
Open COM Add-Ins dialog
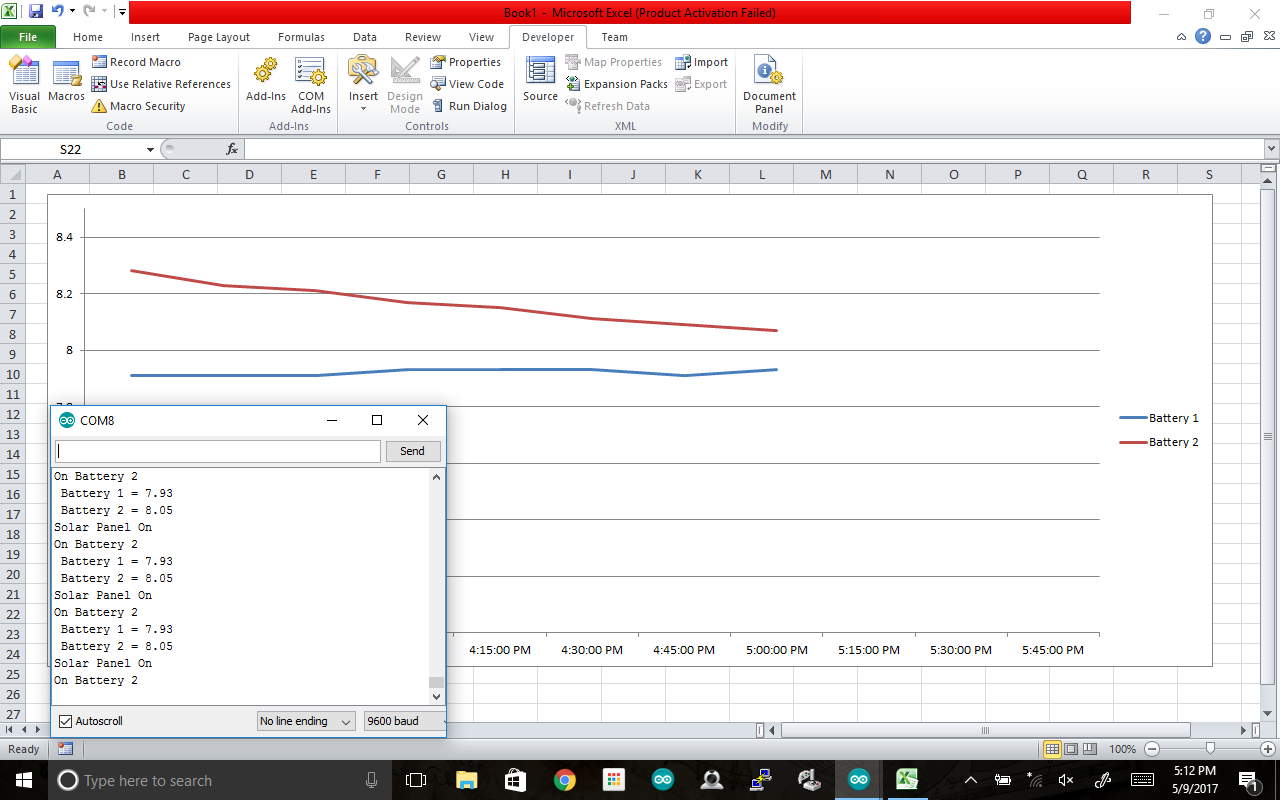point(311,85)
